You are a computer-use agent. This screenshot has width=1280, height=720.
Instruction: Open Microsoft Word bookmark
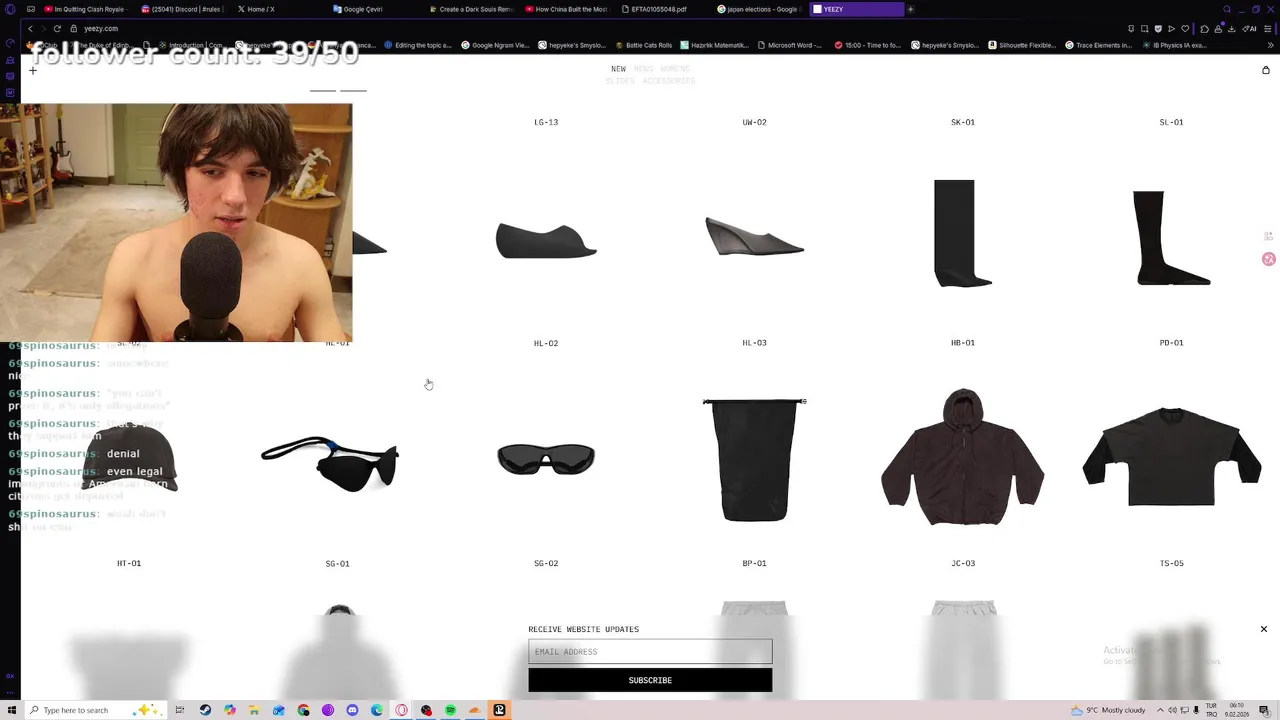coord(790,45)
